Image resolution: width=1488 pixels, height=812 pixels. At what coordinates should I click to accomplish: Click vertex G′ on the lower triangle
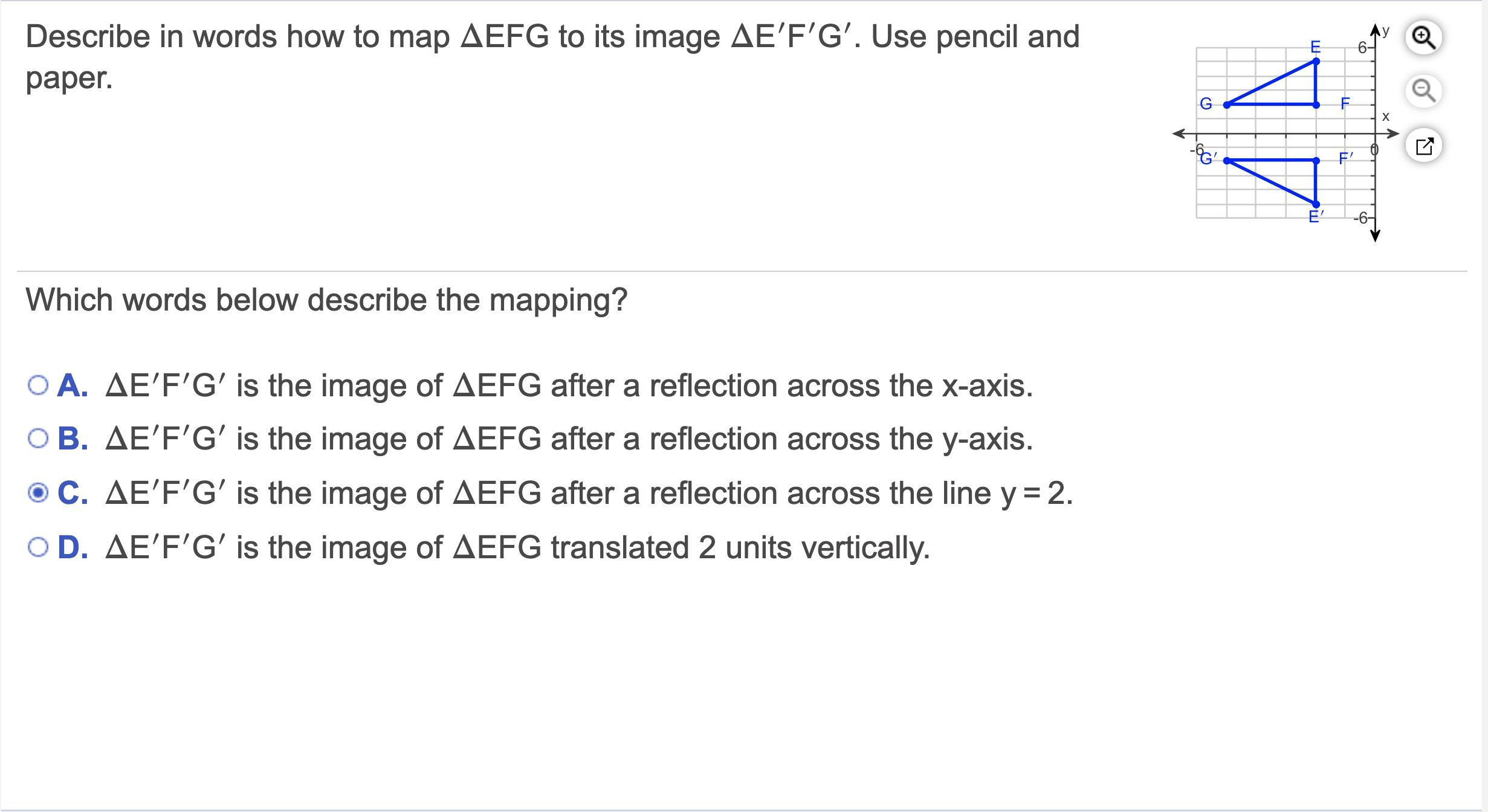(1227, 161)
